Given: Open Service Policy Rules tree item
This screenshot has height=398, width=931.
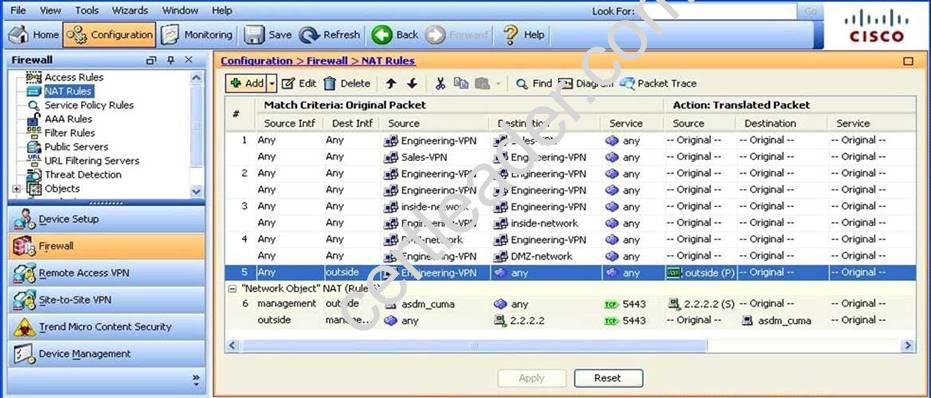Looking at the screenshot, I should [x=89, y=105].
